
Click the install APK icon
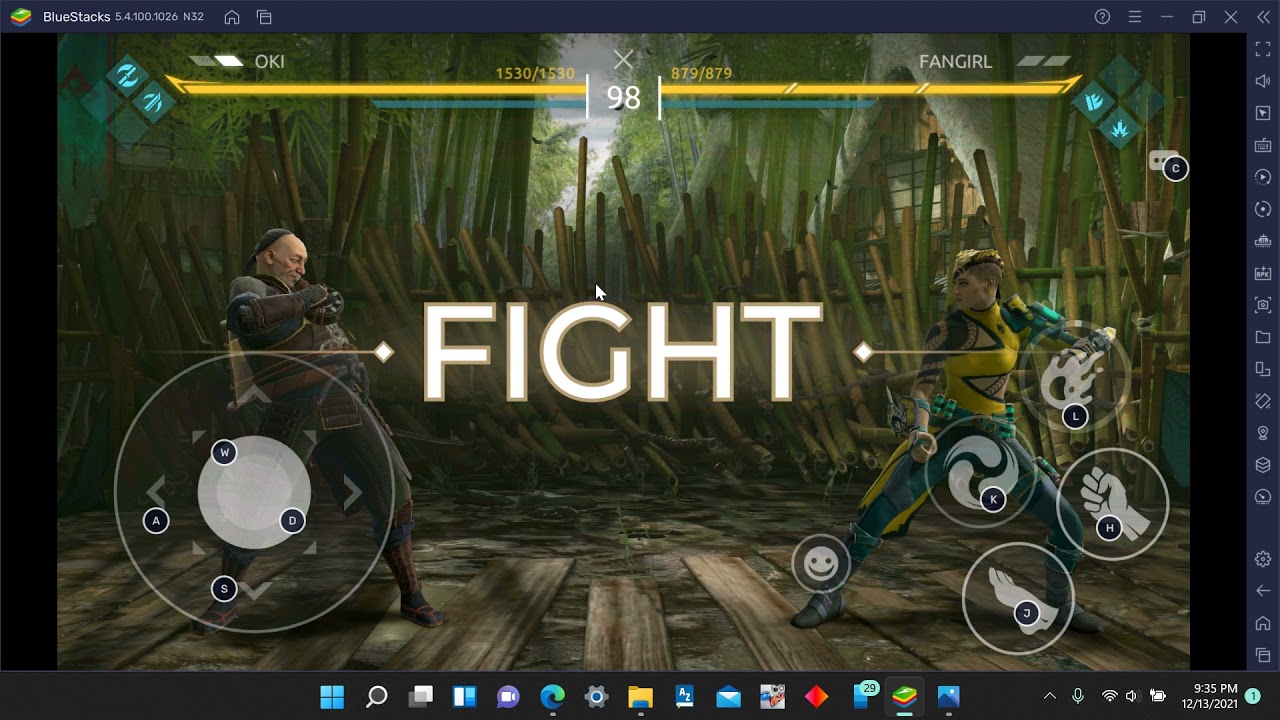1263,273
